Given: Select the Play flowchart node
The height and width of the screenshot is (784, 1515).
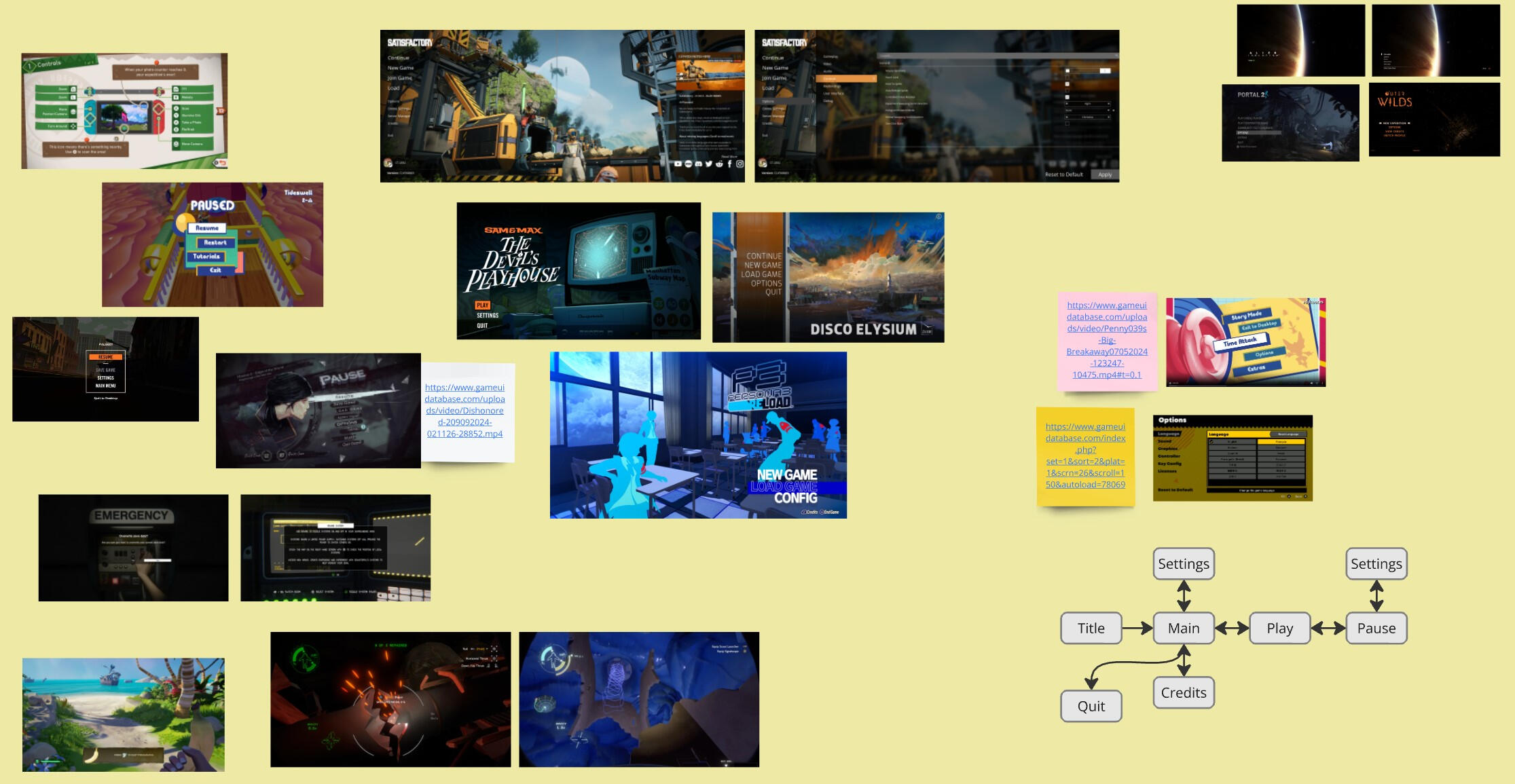Looking at the screenshot, I should tap(1279, 629).
